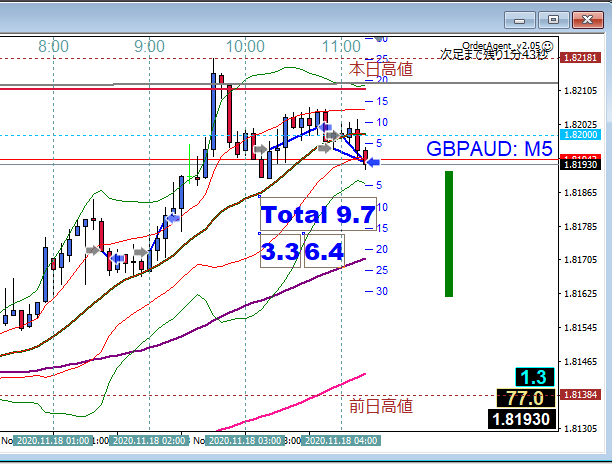Image resolution: width=612 pixels, height=464 pixels.
Task: Click the small black 1.81930 axis price tag
Action: pyautogui.click(x=580, y=164)
